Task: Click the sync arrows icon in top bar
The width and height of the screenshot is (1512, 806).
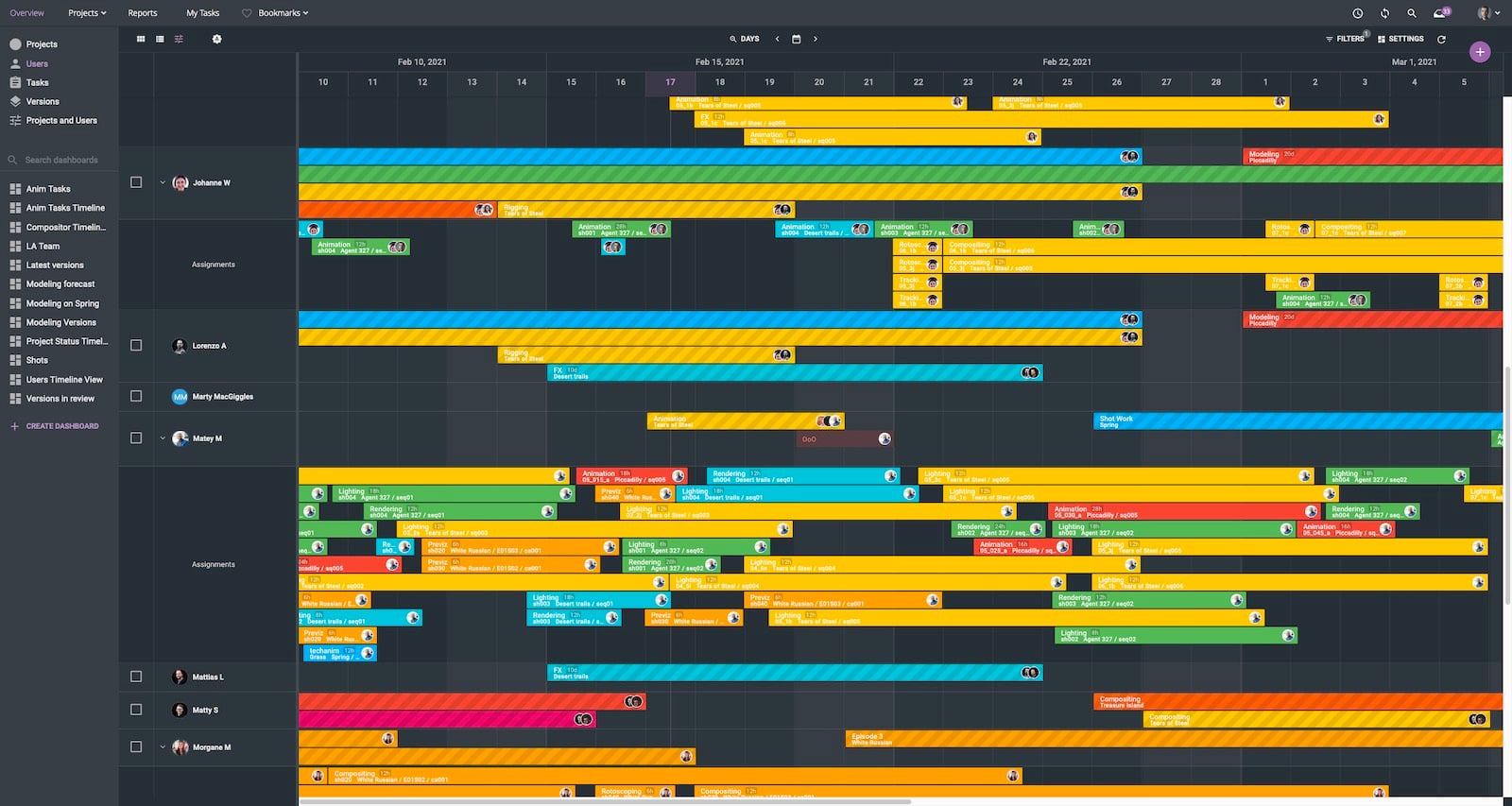Action: click(x=1384, y=13)
